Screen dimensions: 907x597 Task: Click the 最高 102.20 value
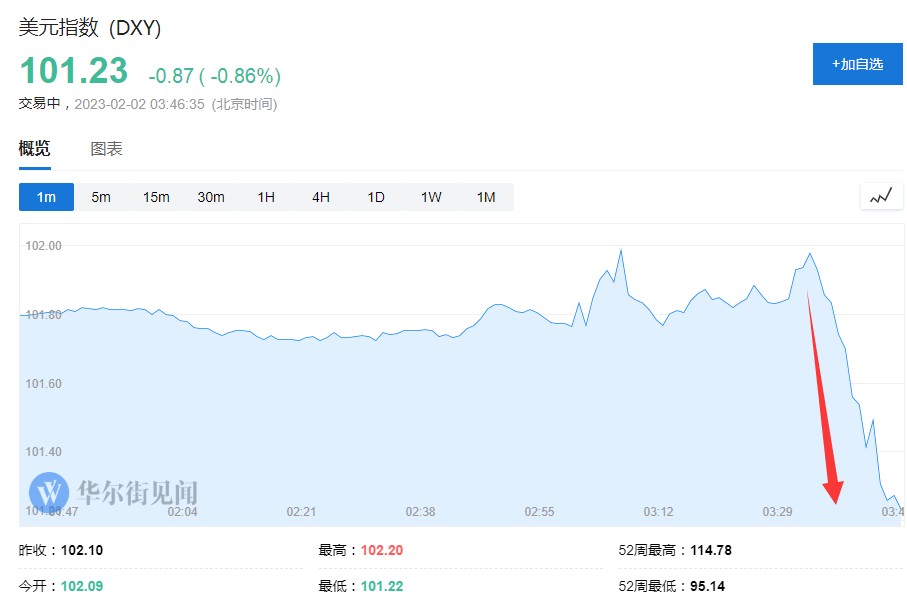tap(382, 551)
